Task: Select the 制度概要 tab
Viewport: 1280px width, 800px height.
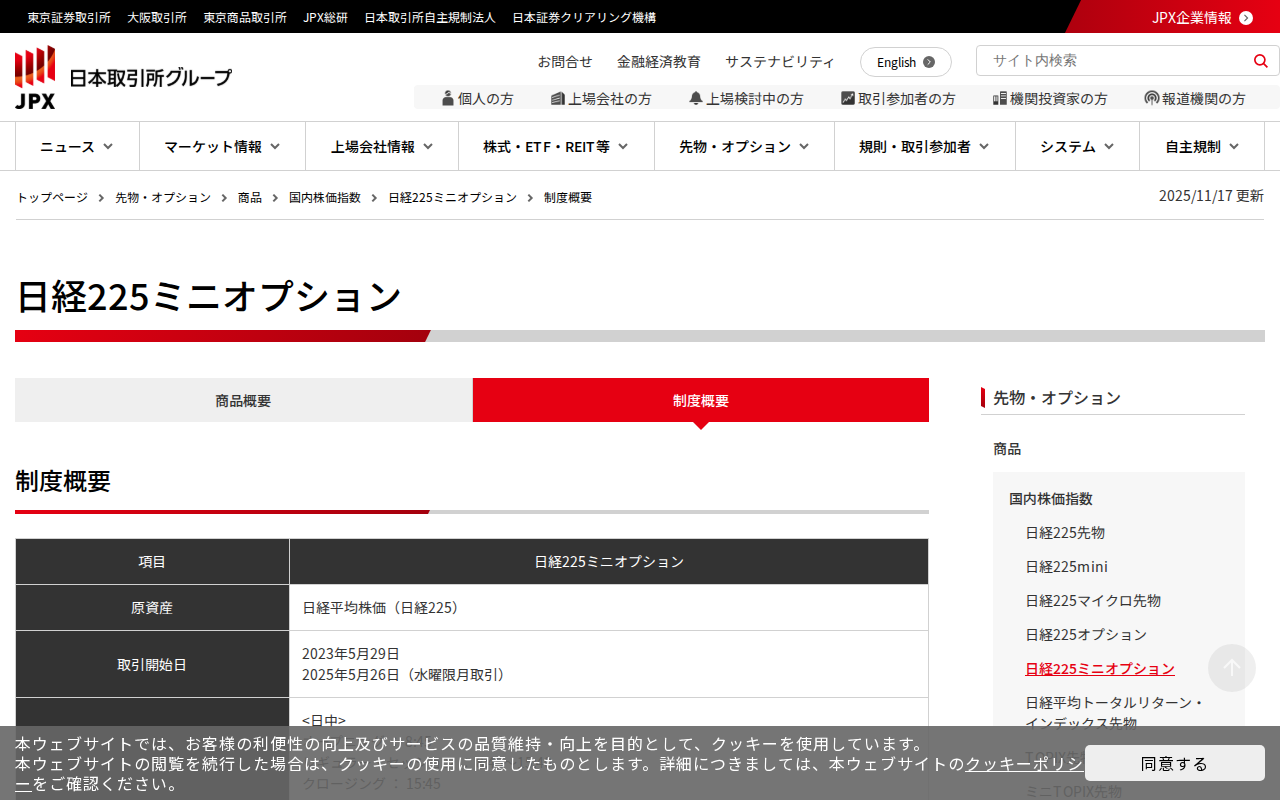Action: coord(701,400)
